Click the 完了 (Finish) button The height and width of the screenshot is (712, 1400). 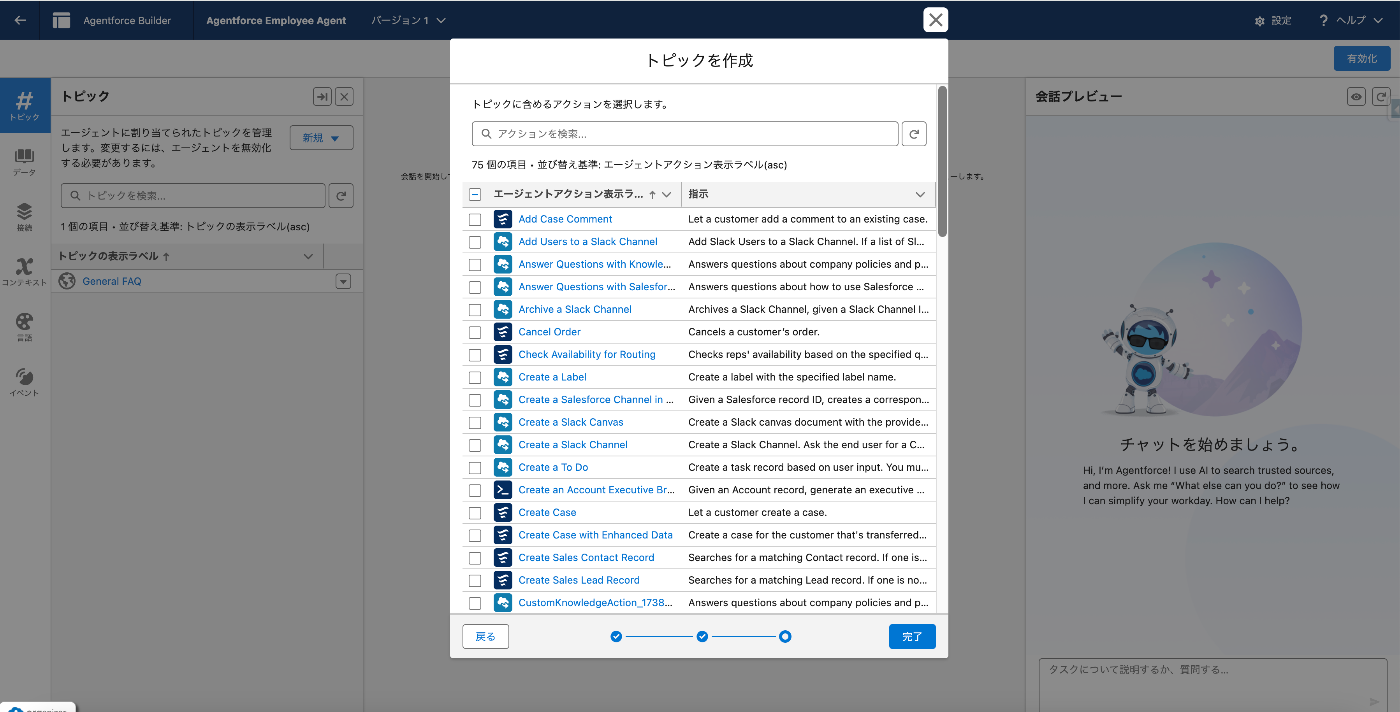(912, 636)
